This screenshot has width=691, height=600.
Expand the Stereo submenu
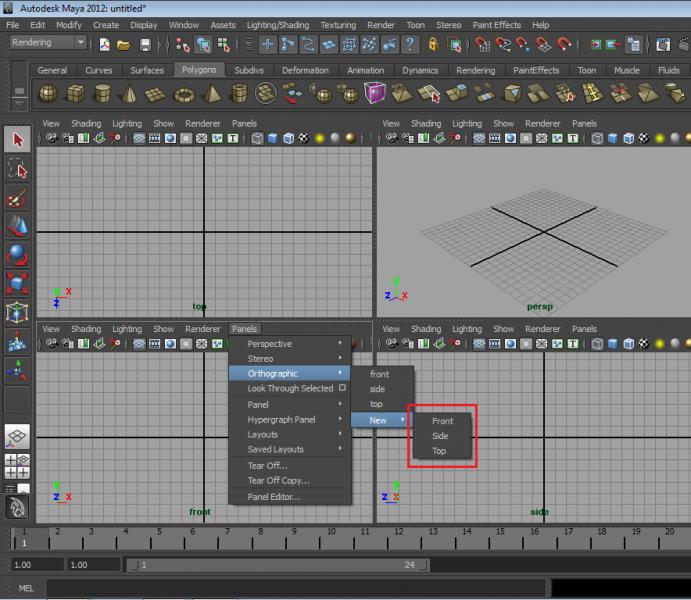[290, 358]
